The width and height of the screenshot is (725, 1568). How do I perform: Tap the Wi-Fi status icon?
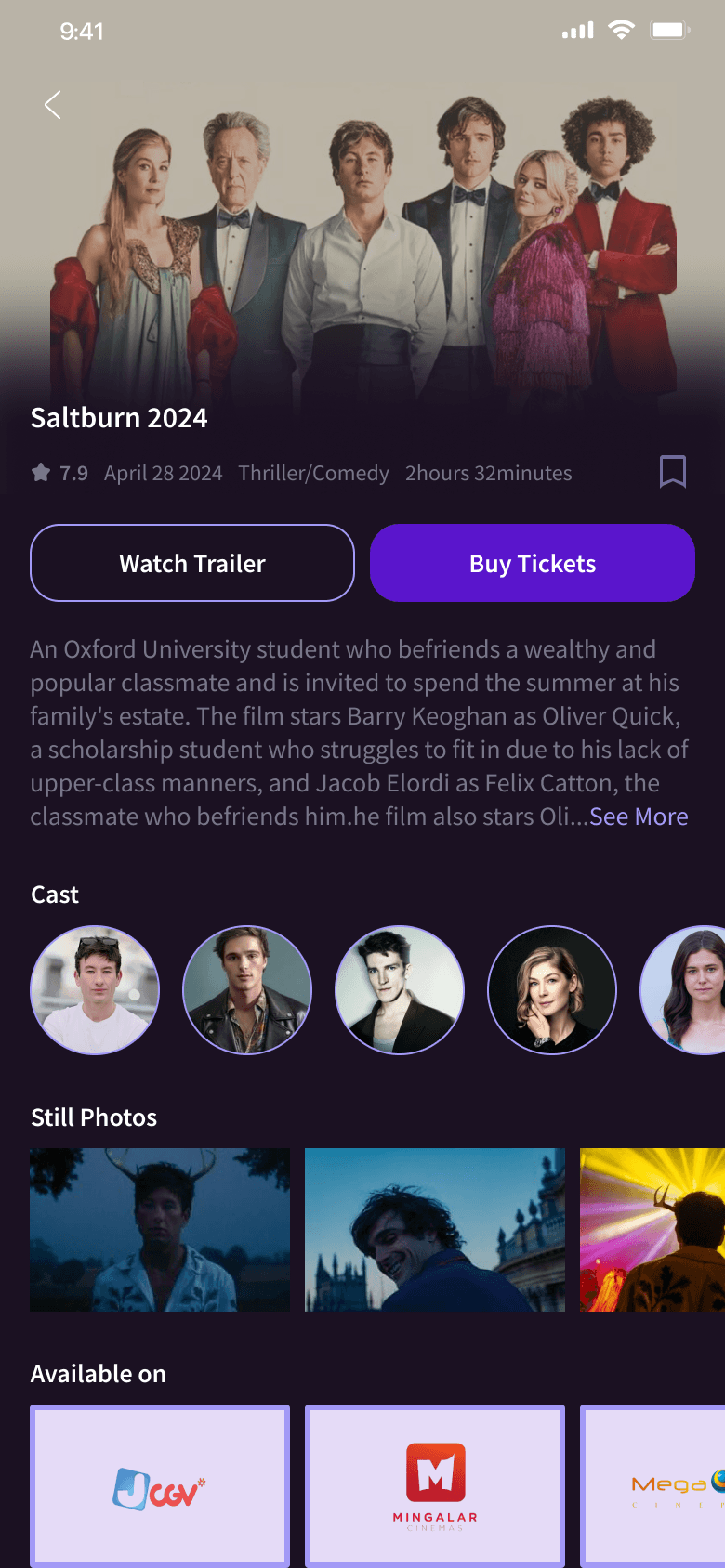(x=621, y=30)
